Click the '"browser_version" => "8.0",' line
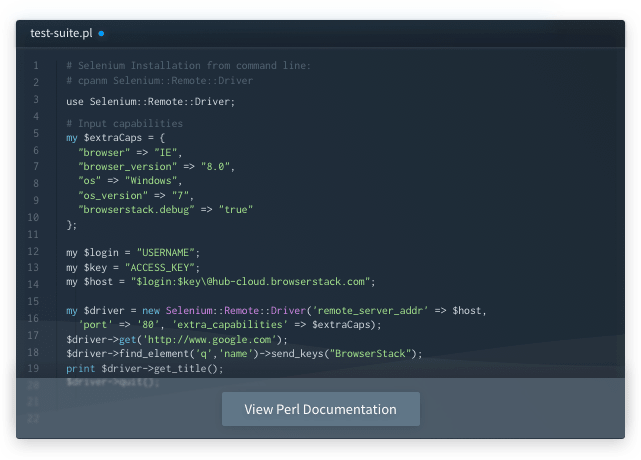The height and width of the screenshot is (460, 641). (x=157, y=166)
